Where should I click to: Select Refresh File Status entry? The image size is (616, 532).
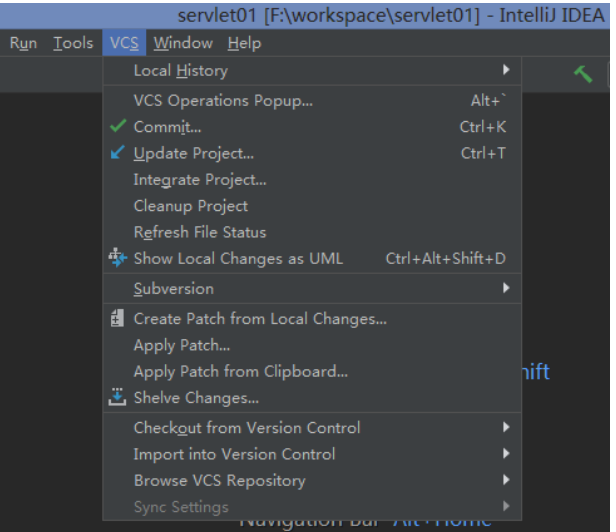point(312,232)
